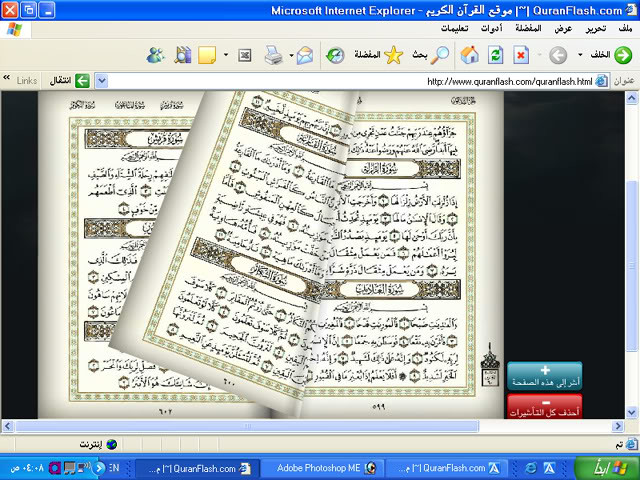Click the quick launch A icon
640x480 pixels.
tap(549, 468)
